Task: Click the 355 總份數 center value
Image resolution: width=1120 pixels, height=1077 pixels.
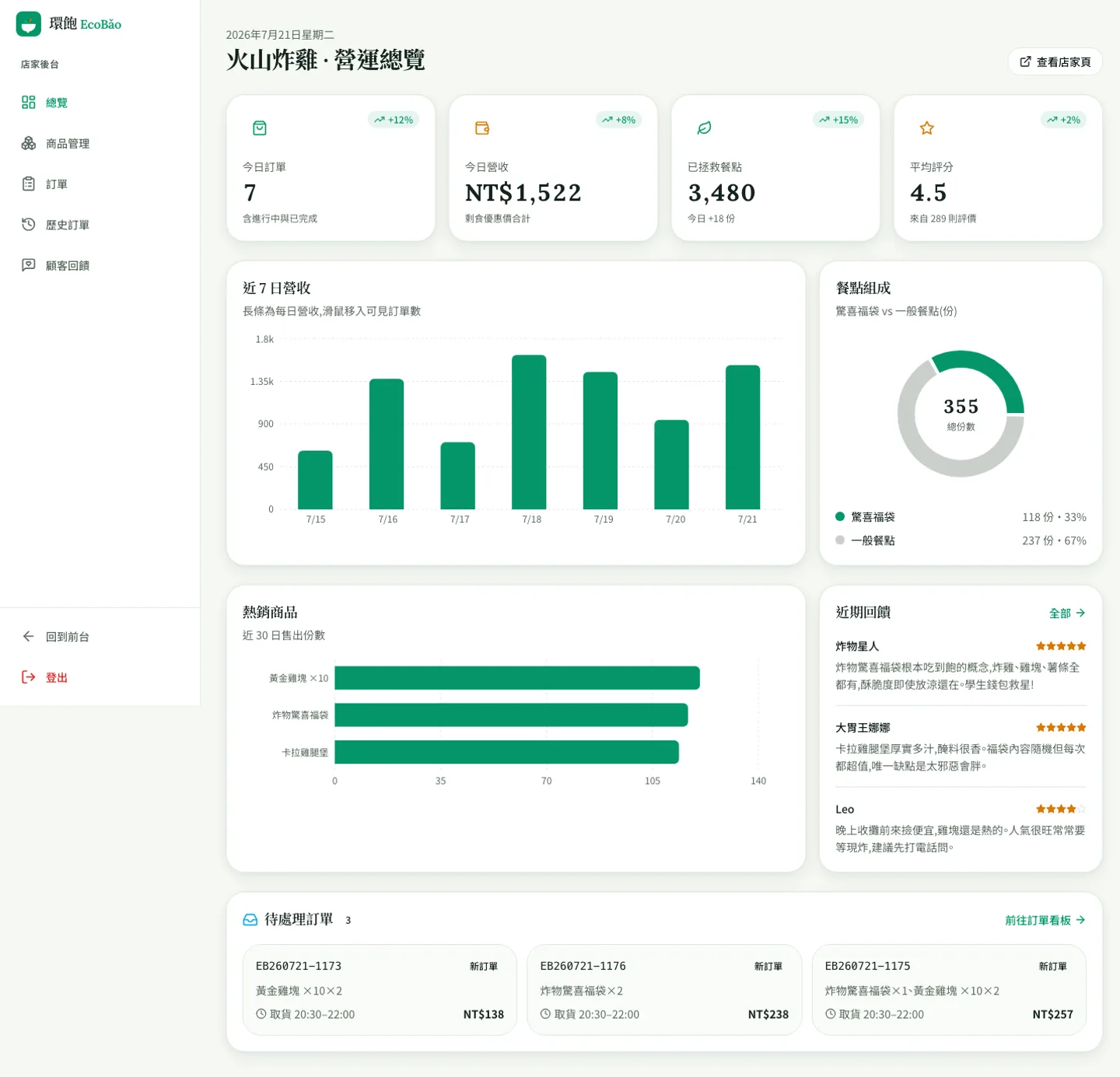Action: tap(961, 407)
